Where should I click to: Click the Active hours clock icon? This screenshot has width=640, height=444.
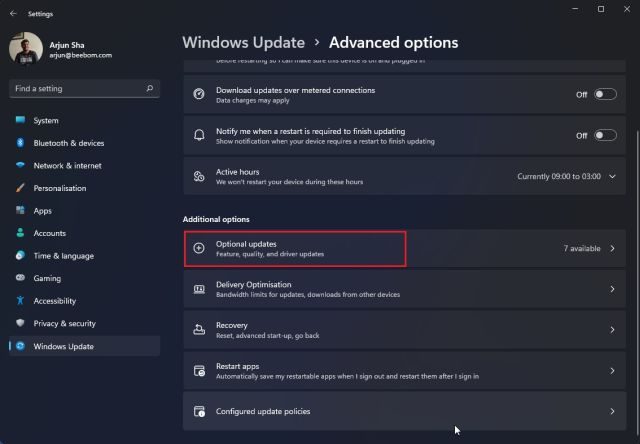point(199,176)
